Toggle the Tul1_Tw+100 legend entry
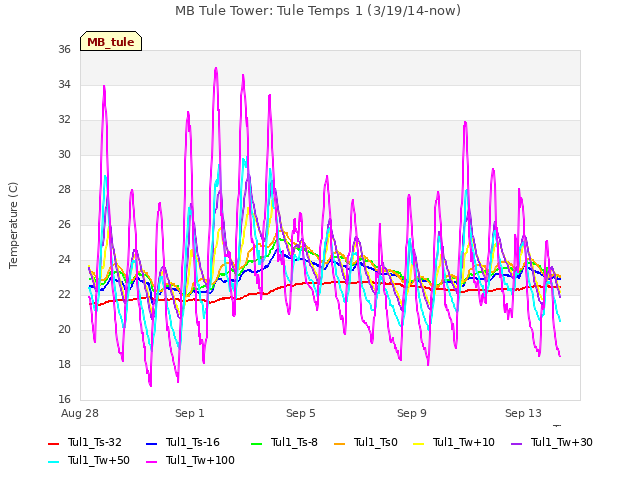The image size is (640, 480). 190,460
